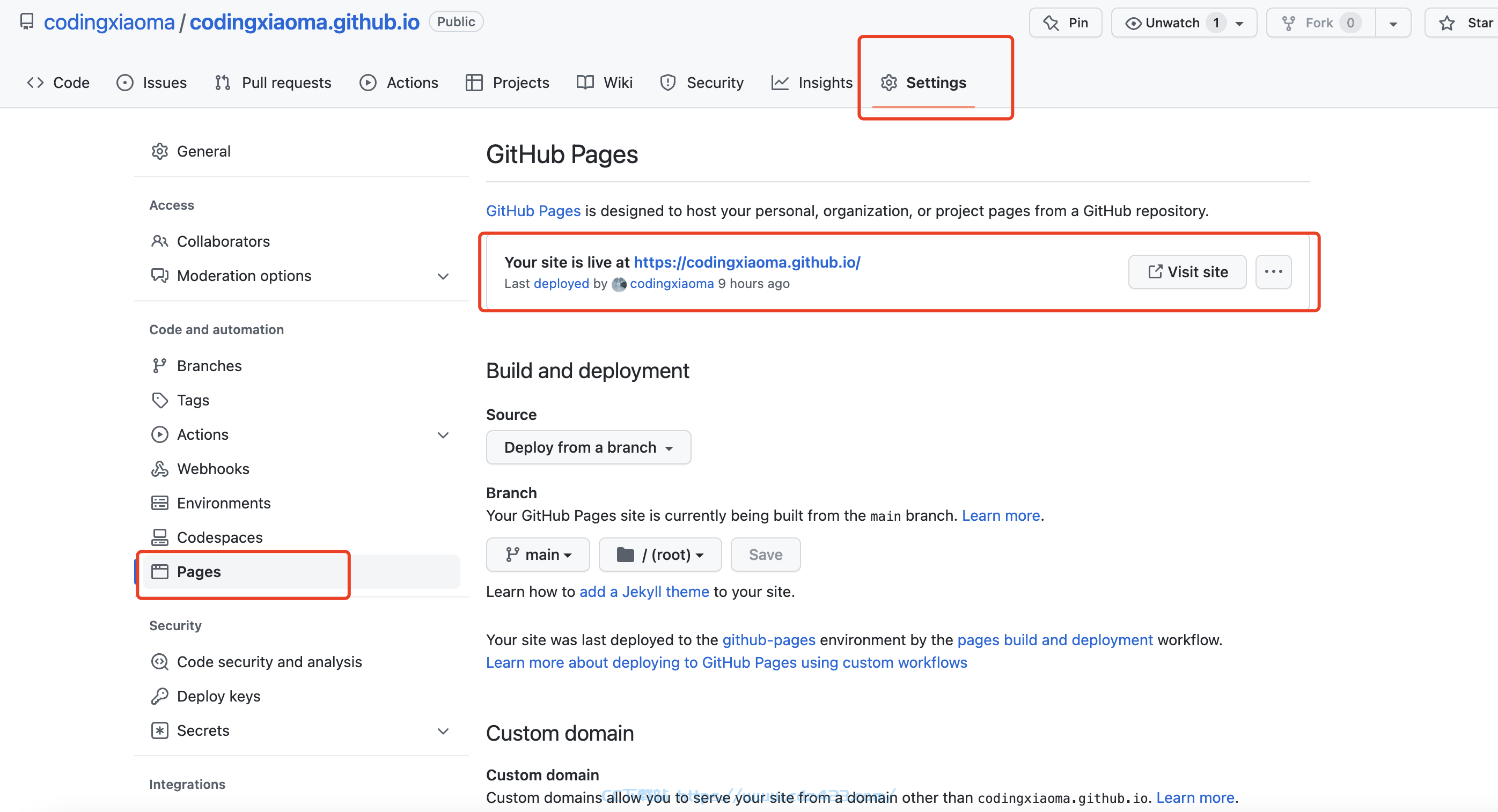Image resolution: width=1498 pixels, height=812 pixels.
Task: Star the repository
Action: (x=1462, y=23)
